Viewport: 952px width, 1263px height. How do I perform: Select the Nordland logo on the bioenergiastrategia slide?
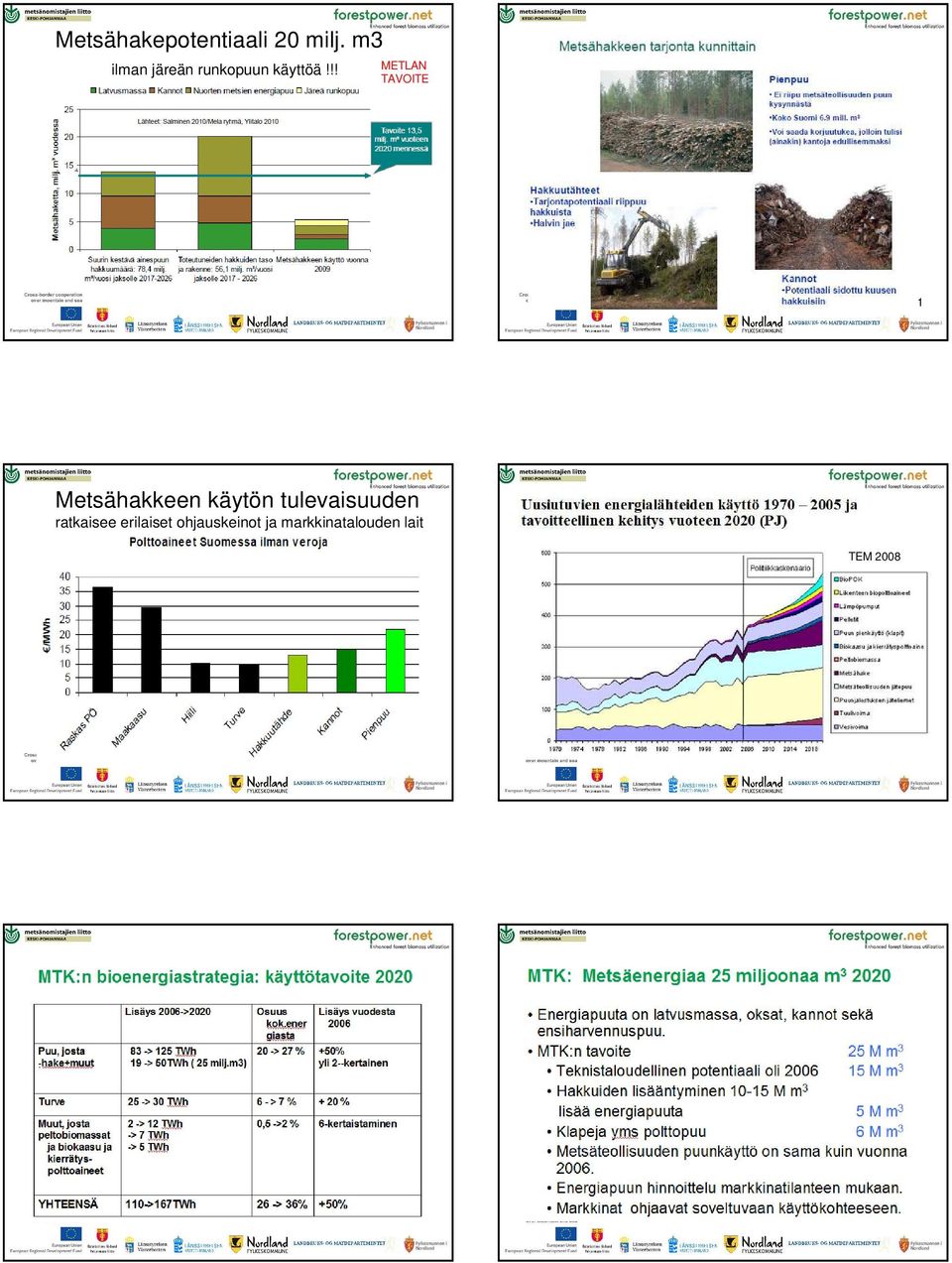point(259,1244)
